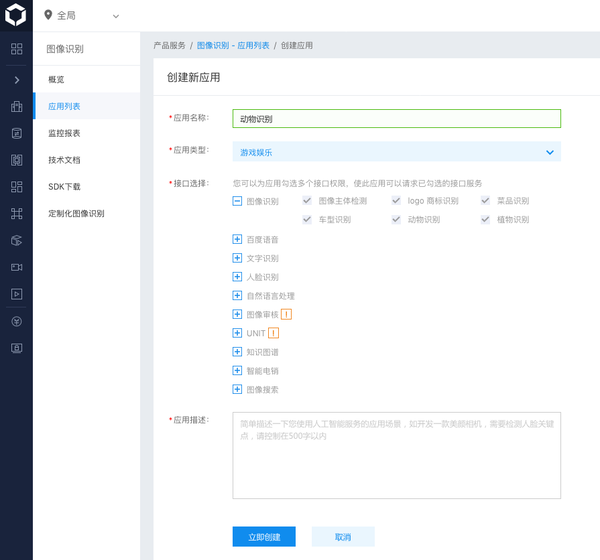Open the 应用类型 游戏娱乐 dropdown
The width and height of the screenshot is (600, 560).
pos(396,152)
